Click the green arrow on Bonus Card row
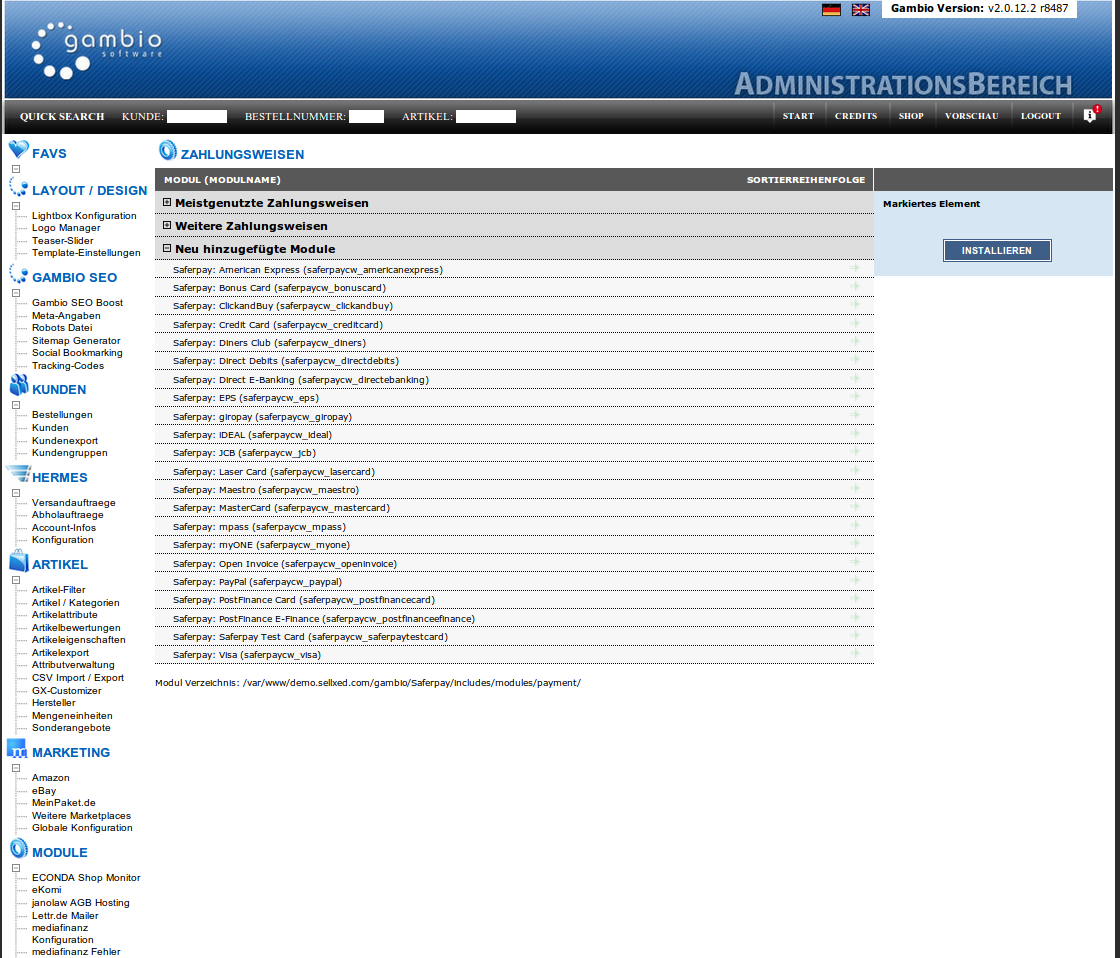The image size is (1120, 958). tap(855, 287)
